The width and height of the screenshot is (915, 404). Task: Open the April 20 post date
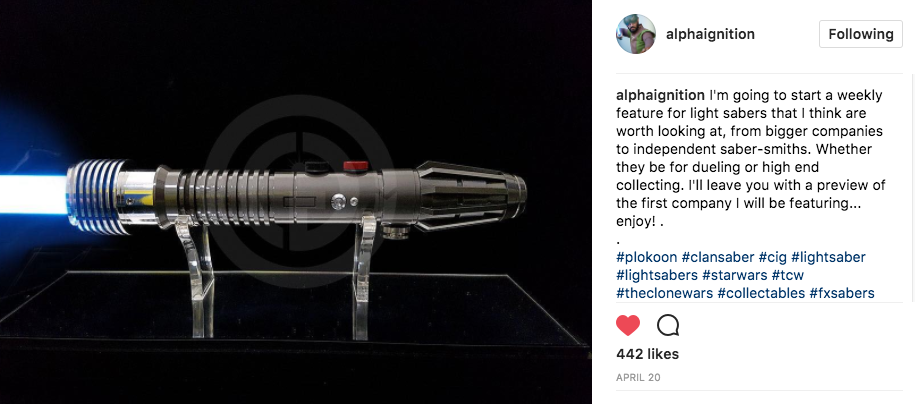tap(638, 378)
